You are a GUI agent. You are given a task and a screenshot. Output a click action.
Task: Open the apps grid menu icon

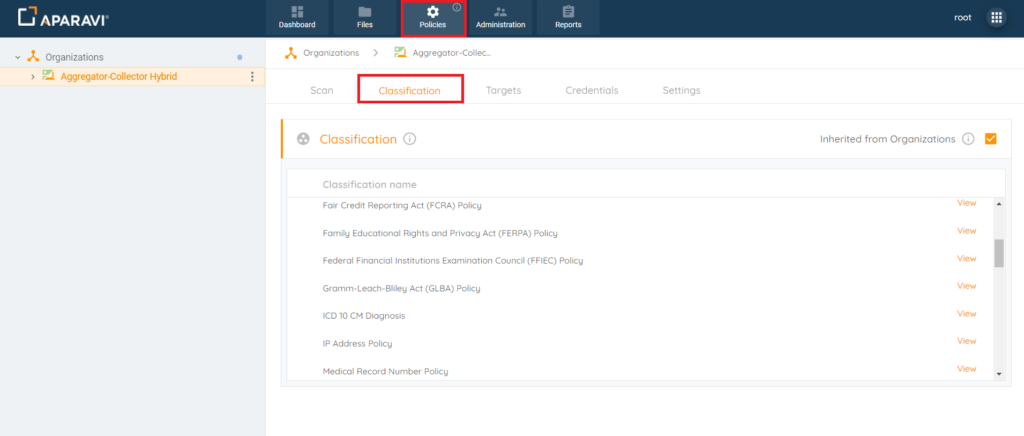[997, 18]
